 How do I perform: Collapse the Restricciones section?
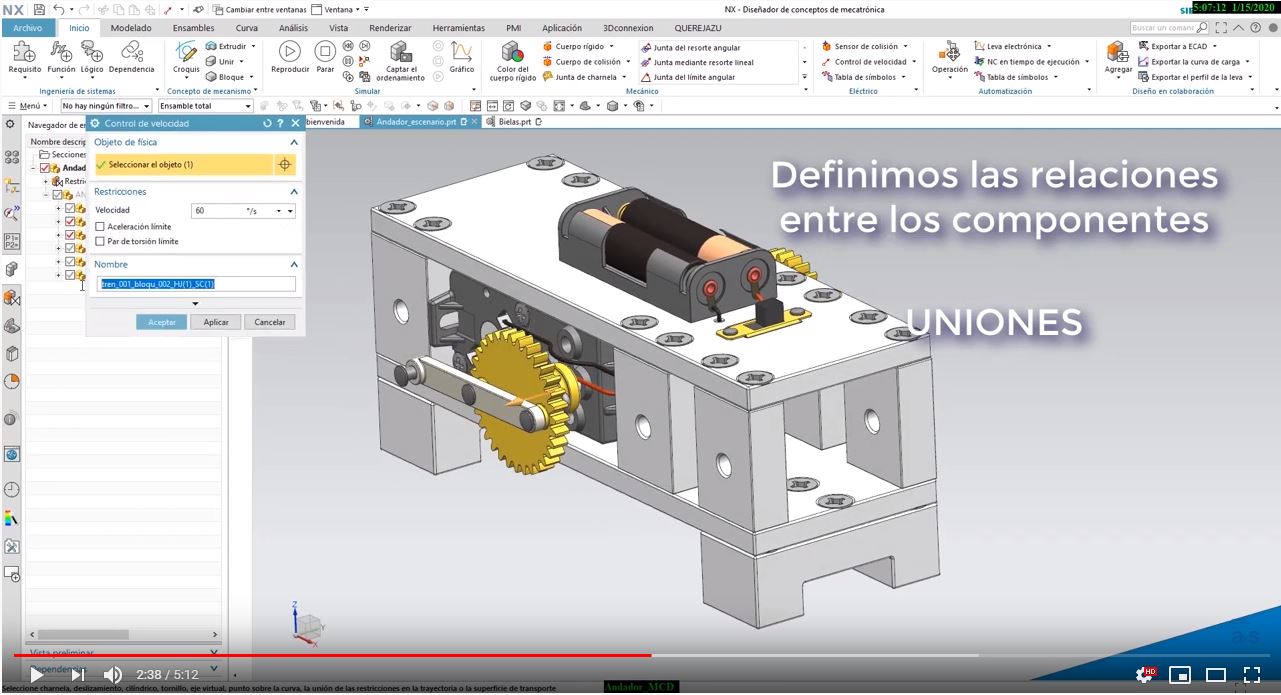(x=294, y=191)
